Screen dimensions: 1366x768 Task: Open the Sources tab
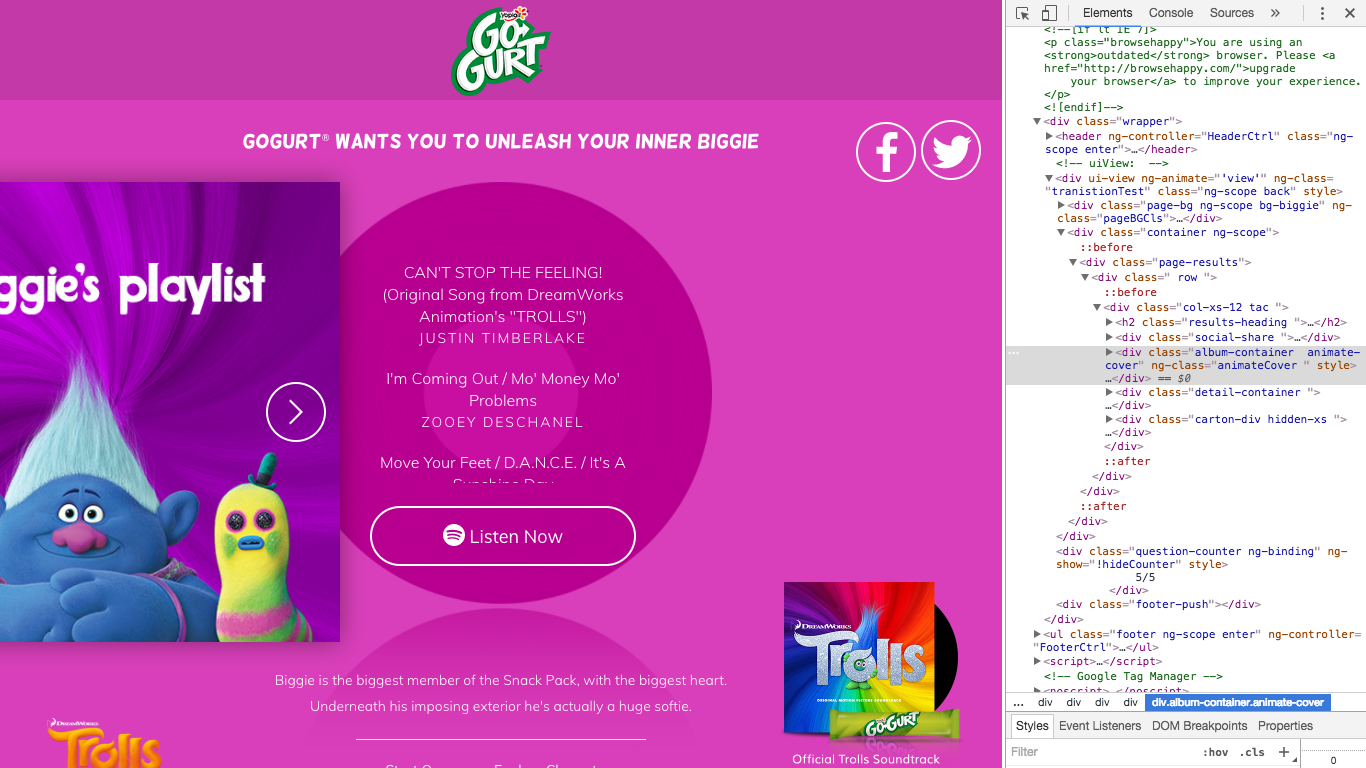click(1232, 13)
